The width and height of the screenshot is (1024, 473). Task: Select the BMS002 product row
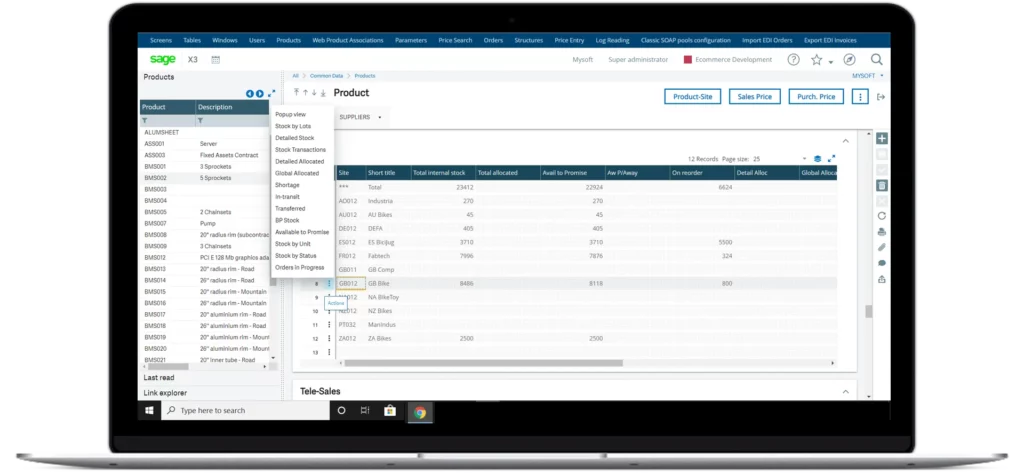[204, 178]
